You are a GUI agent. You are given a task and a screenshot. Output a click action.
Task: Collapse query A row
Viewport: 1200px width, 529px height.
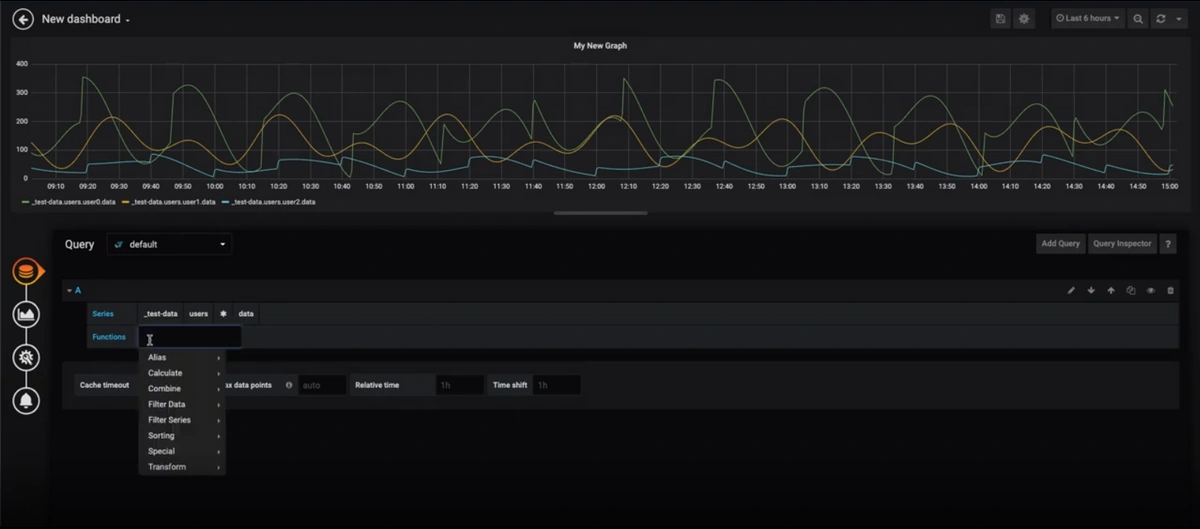coord(73,291)
